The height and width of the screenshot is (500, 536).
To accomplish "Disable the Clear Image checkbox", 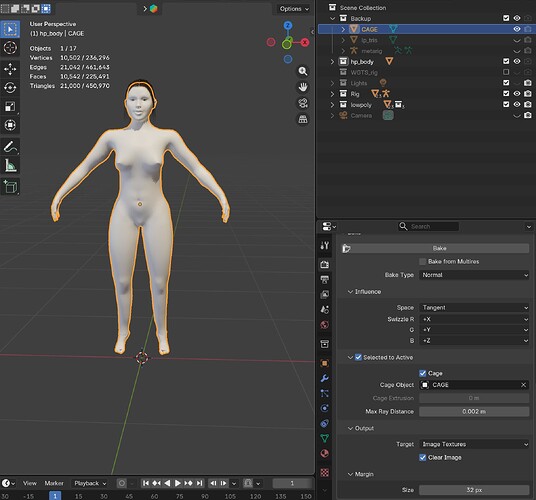I will coord(423,457).
